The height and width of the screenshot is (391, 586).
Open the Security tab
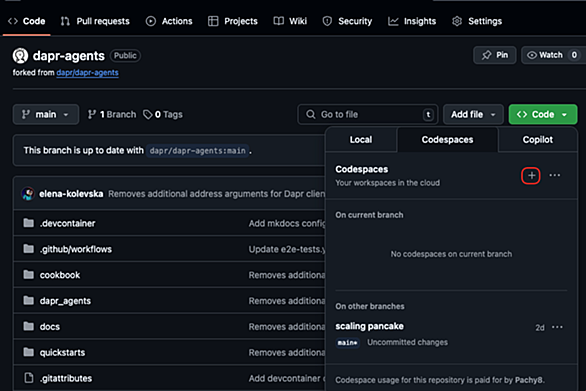(347, 21)
